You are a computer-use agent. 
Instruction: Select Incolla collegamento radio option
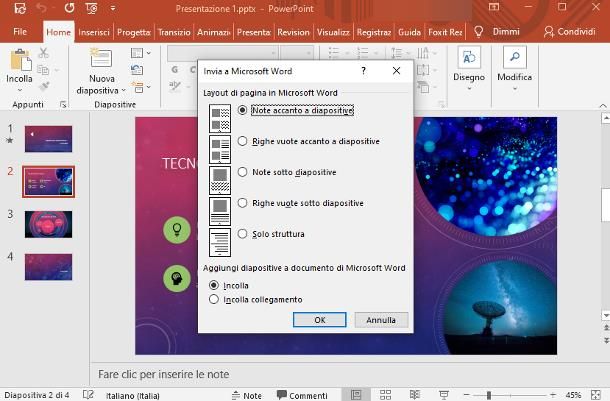click(x=256, y=299)
